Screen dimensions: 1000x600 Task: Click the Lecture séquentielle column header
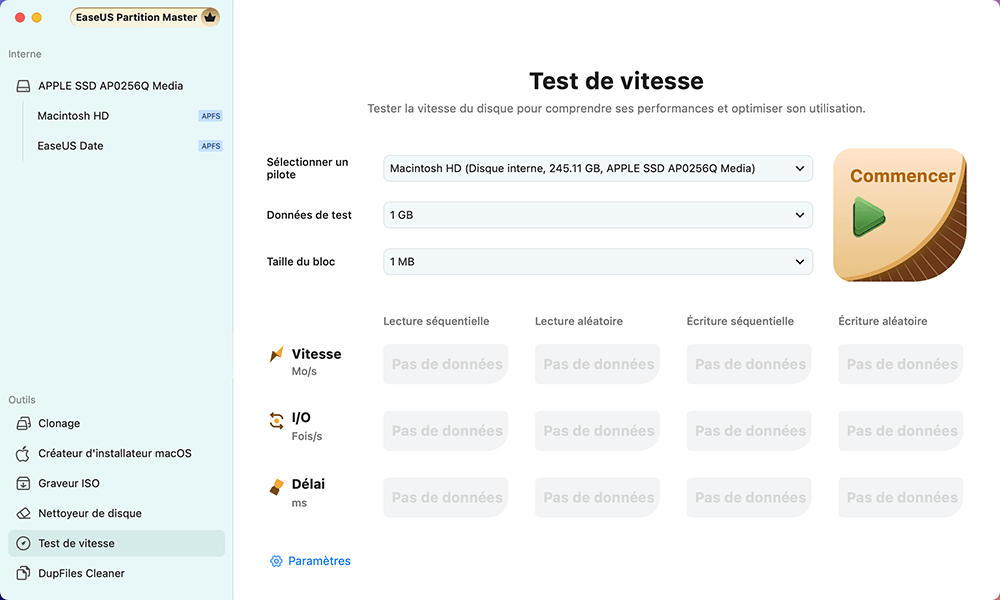tap(436, 321)
